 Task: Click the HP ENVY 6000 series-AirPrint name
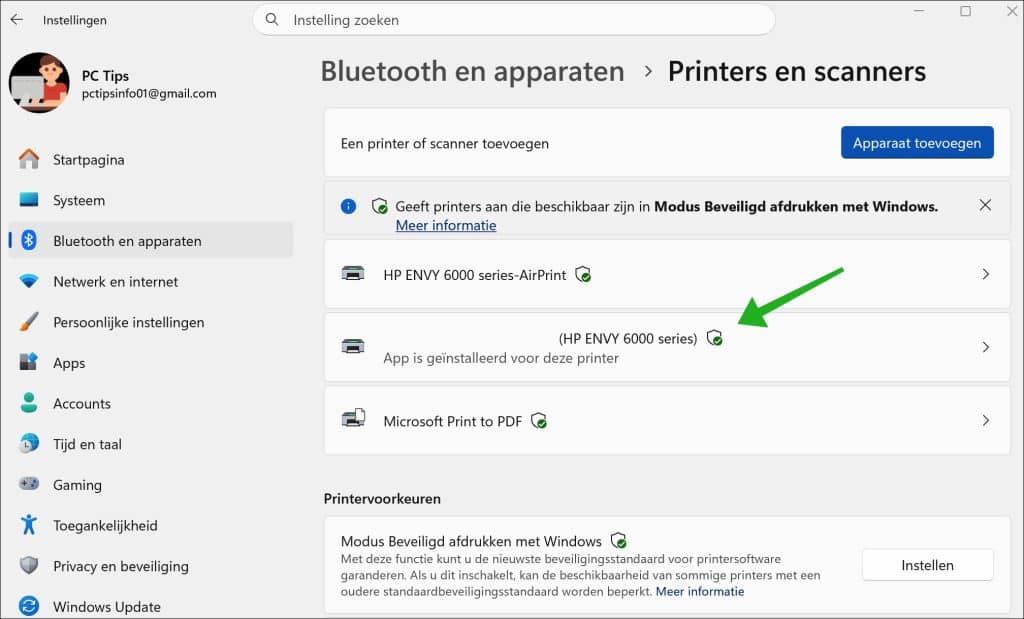coord(475,275)
